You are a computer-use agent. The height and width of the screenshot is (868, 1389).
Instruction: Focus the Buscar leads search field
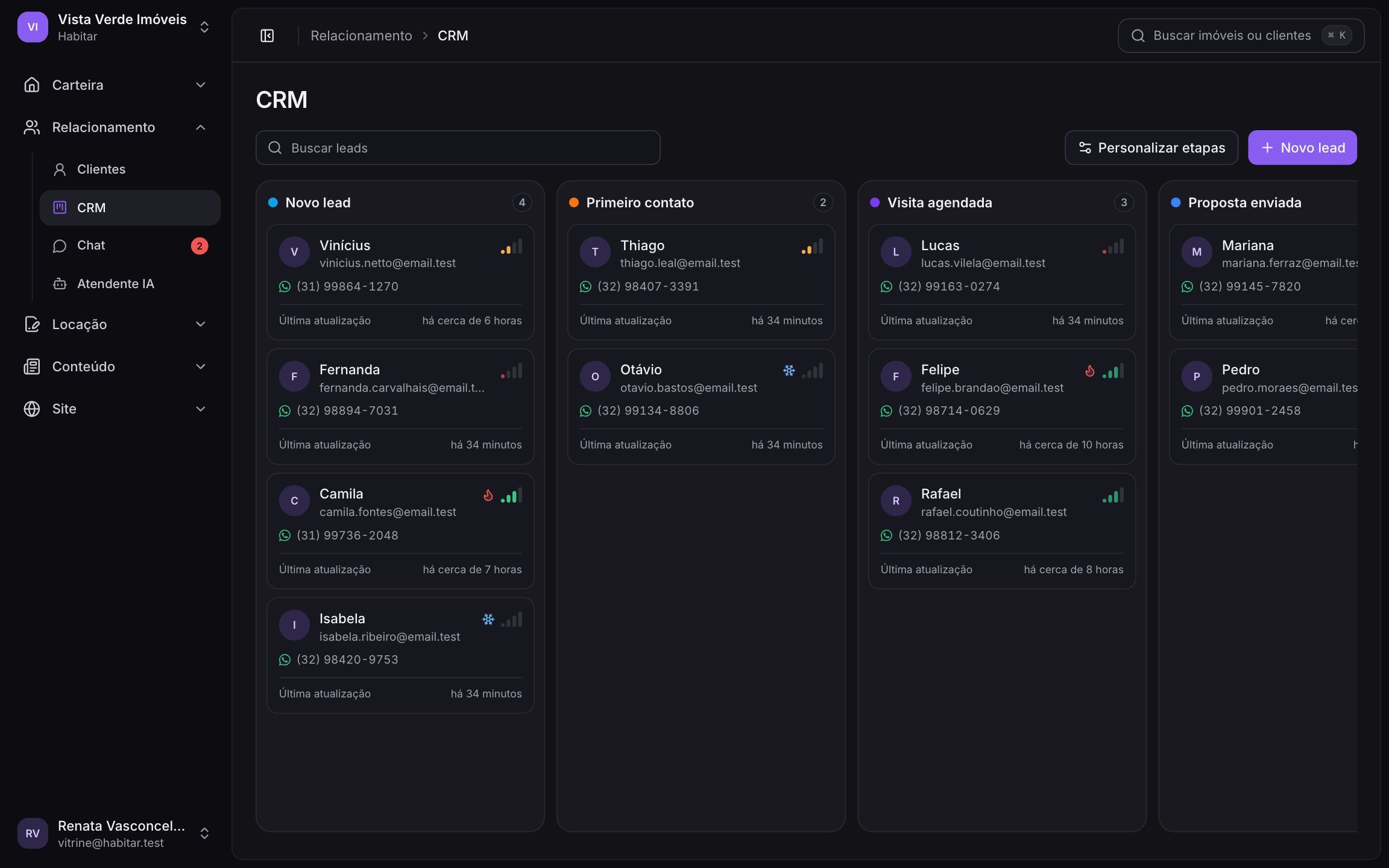coord(458,148)
